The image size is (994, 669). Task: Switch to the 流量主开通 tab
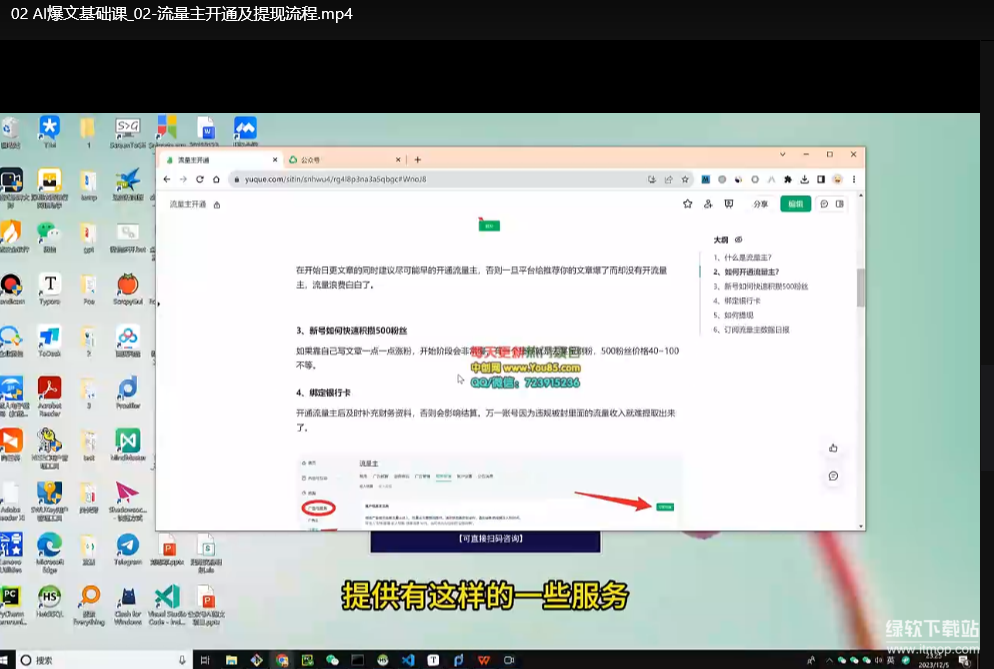221,160
